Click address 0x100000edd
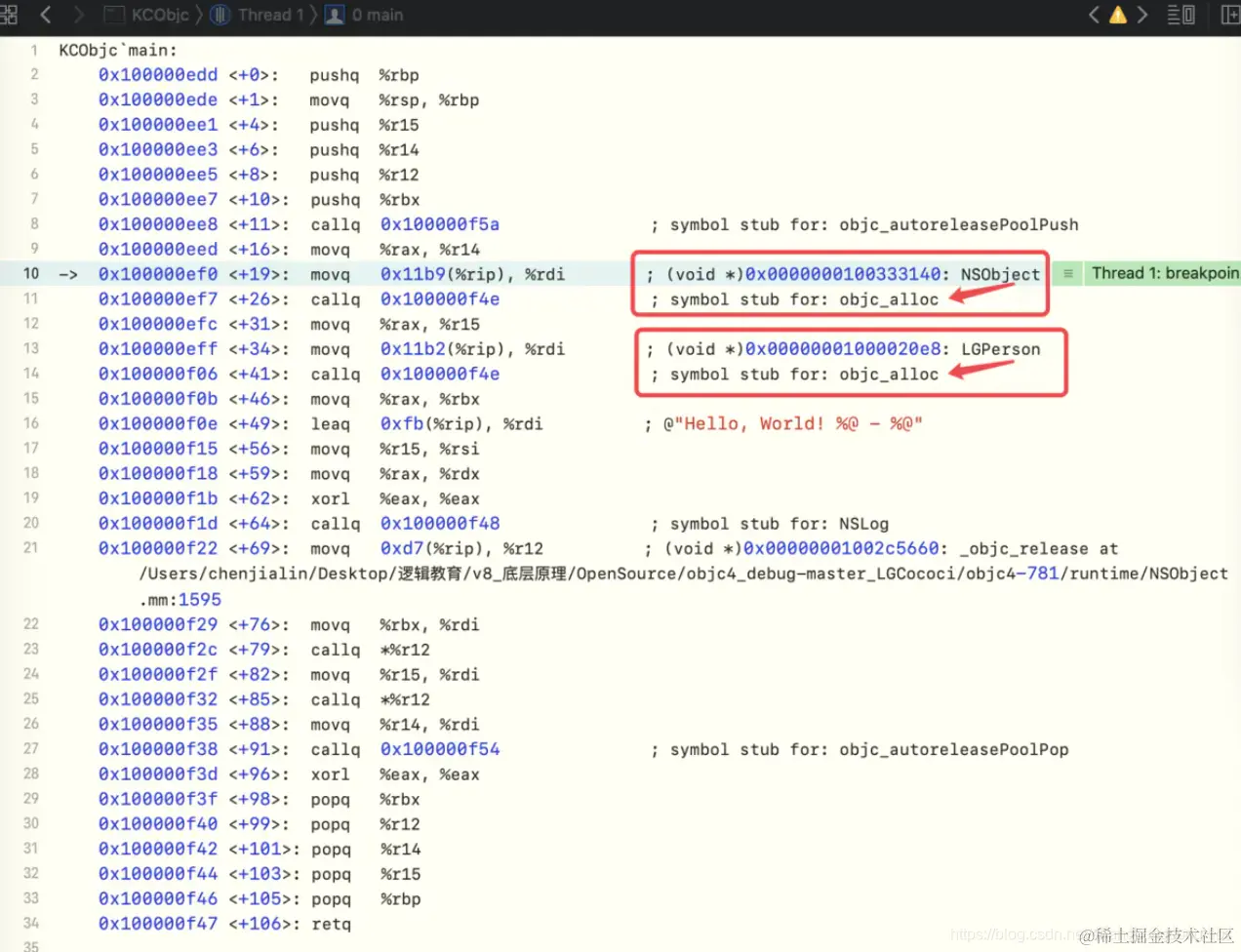 (158, 75)
